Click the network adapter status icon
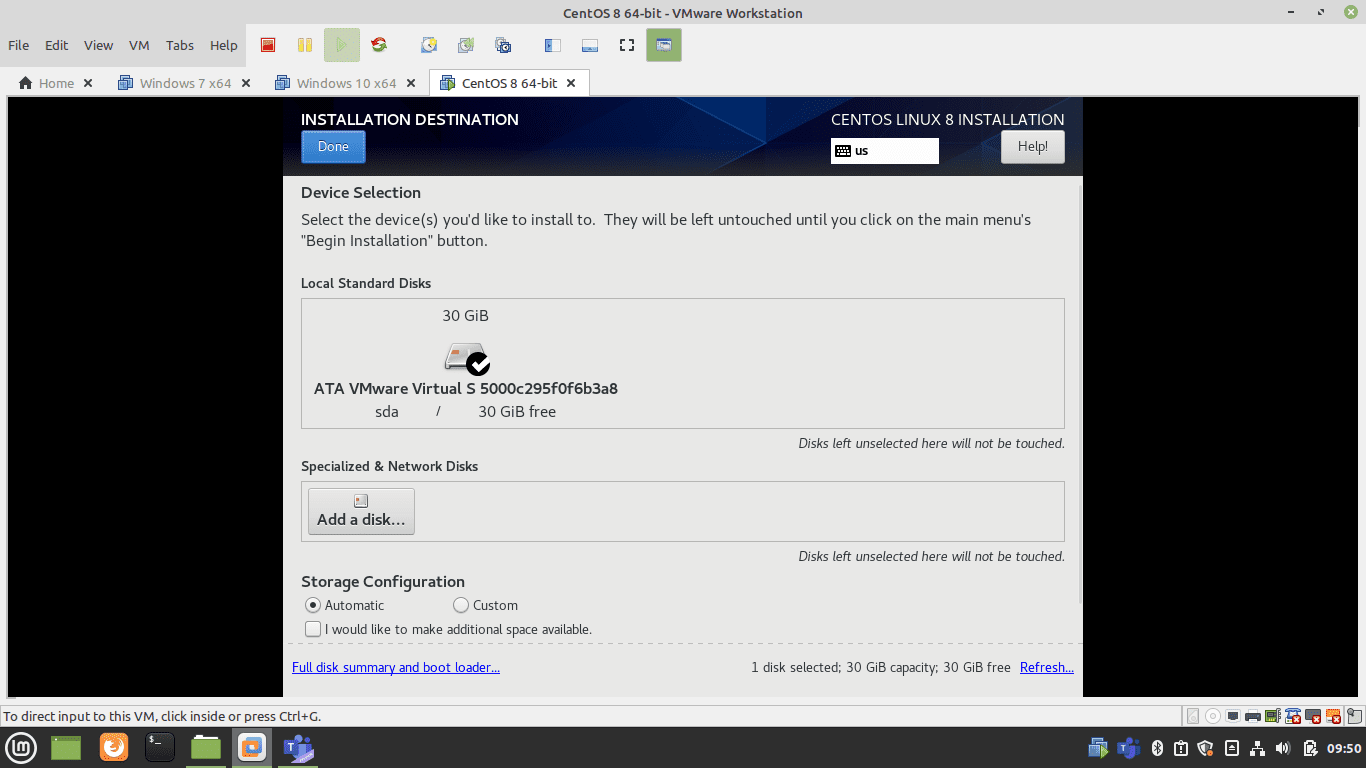The height and width of the screenshot is (768, 1366). pos(1233,716)
